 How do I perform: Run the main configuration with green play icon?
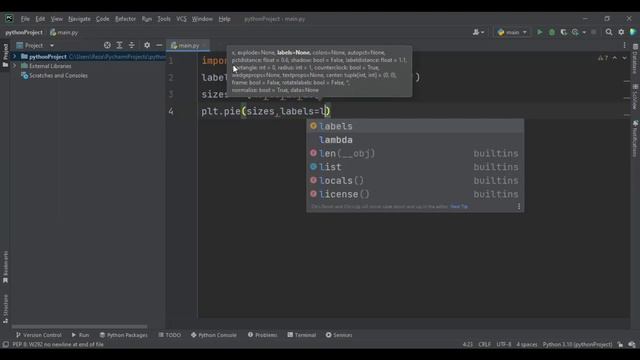pos(540,32)
